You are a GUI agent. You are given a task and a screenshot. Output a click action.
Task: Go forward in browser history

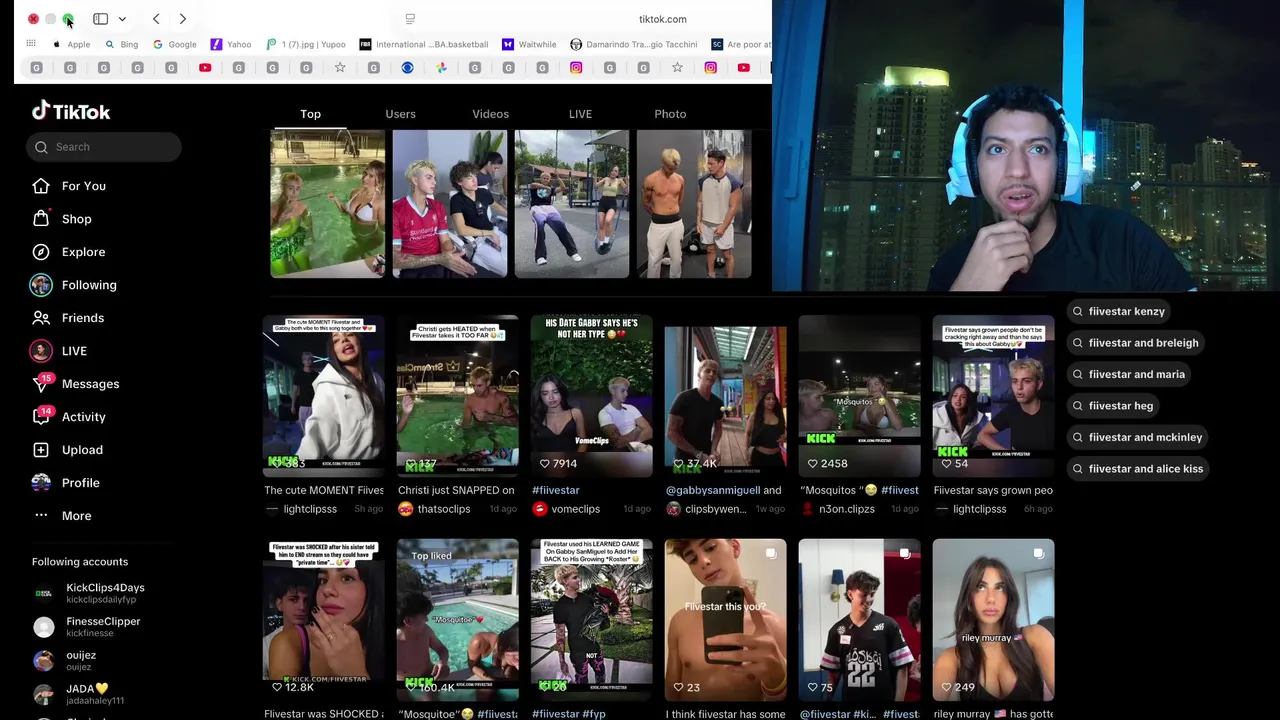[x=183, y=19]
